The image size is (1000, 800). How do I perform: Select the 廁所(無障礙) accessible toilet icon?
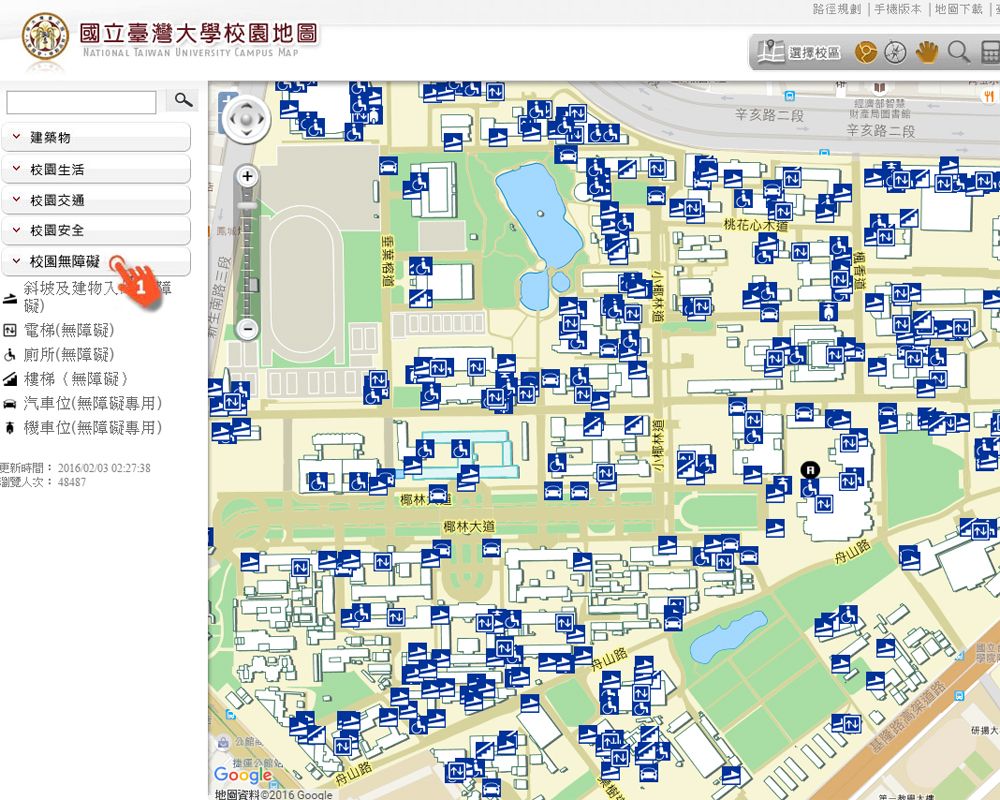12,353
